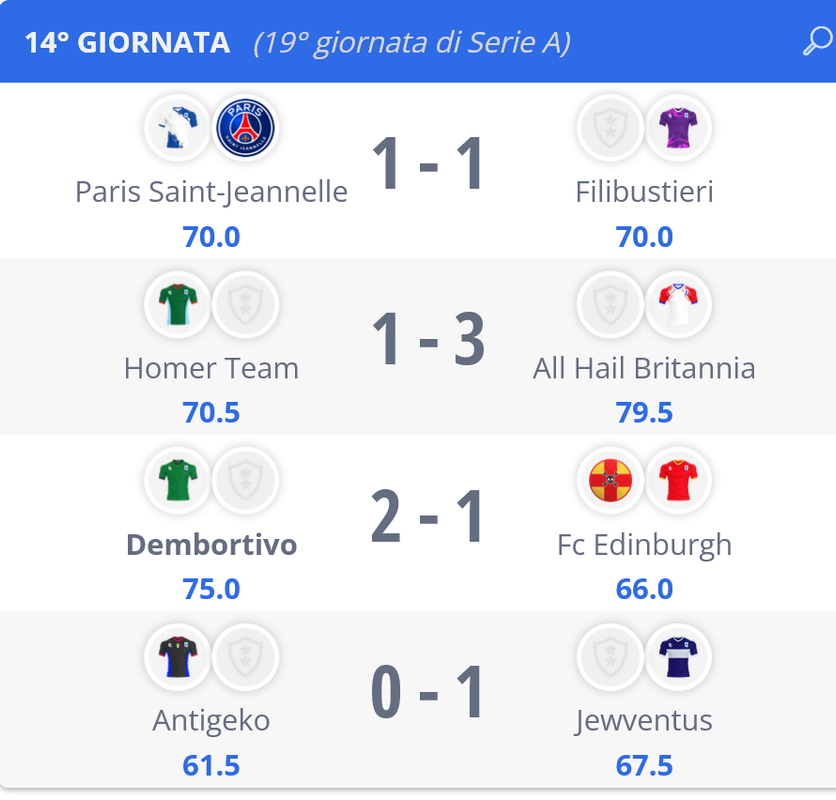Click Jewventus' navy blue jersey icon
836x800 pixels.
coord(678,657)
